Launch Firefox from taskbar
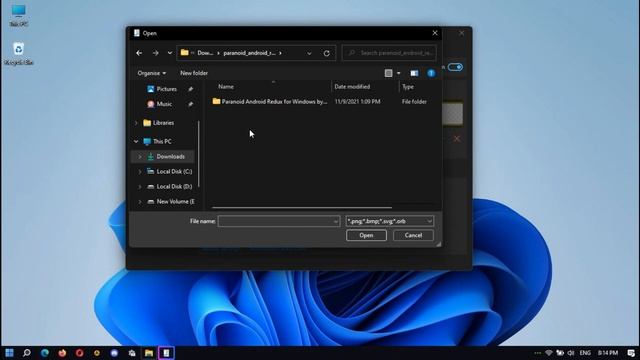The height and width of the screenshot is (360, 640). click(x=62, y=353)
